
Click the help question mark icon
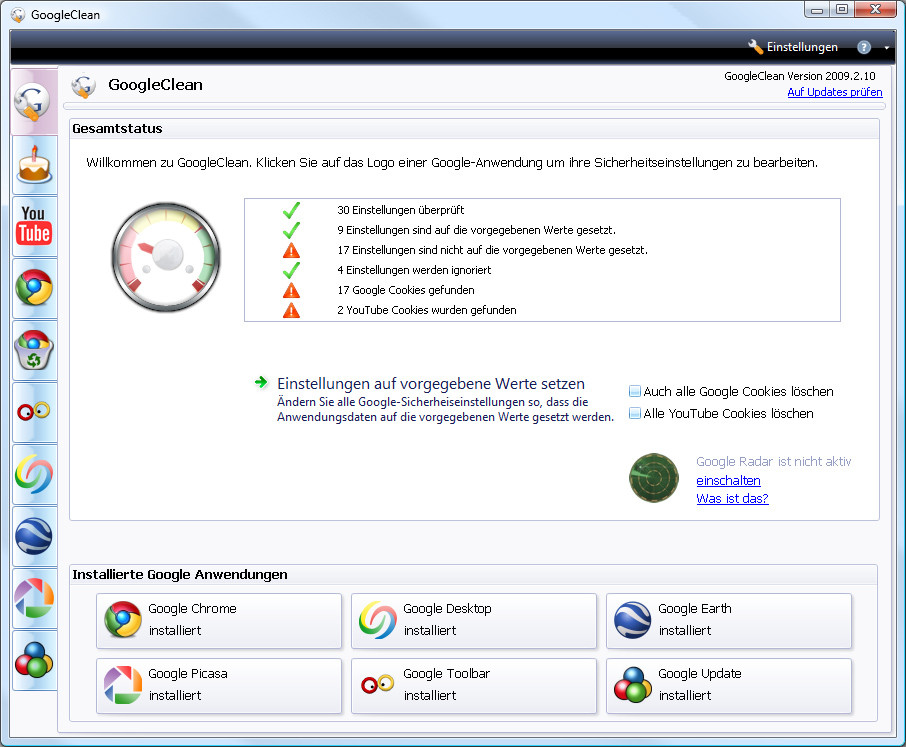[x=864, y=47]
